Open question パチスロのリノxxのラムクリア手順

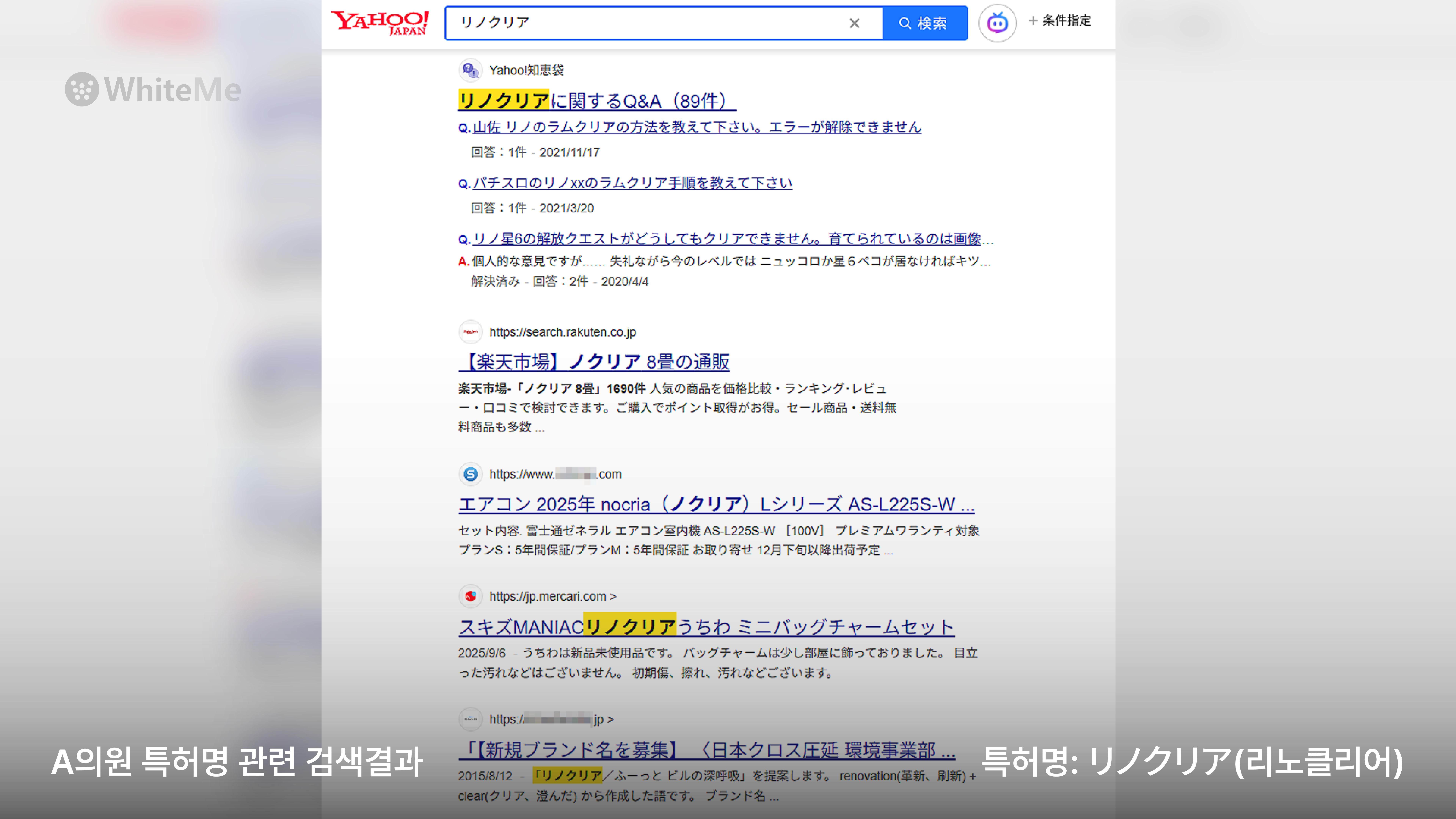click(632, 183)
